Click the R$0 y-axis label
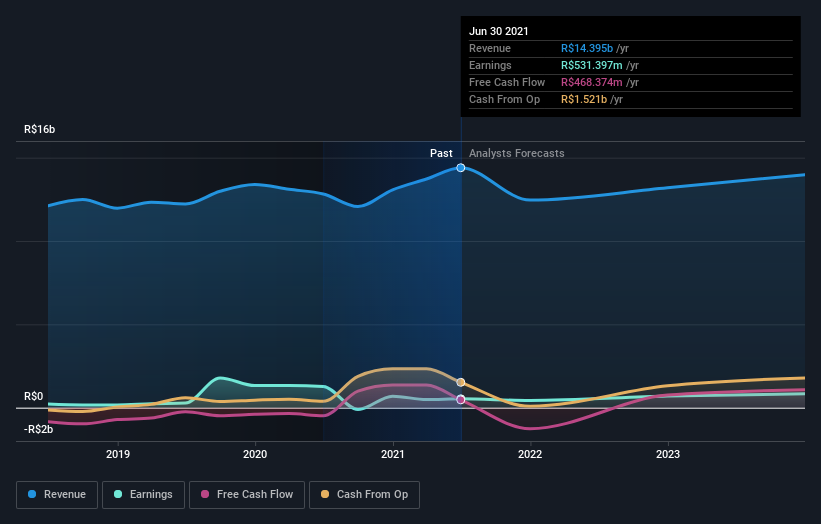Image resolution: width=821 pixels, height=524 pixels. point(34,396)
